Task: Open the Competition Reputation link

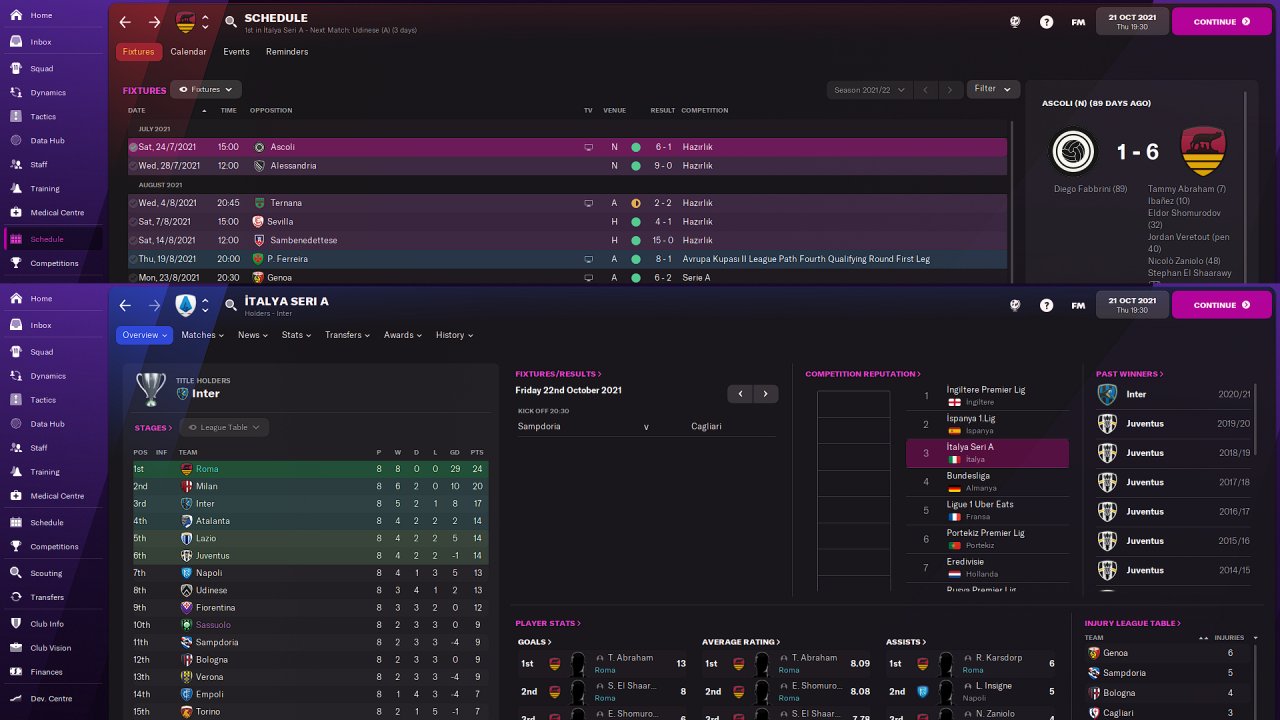Action: (x=862, y=374)
